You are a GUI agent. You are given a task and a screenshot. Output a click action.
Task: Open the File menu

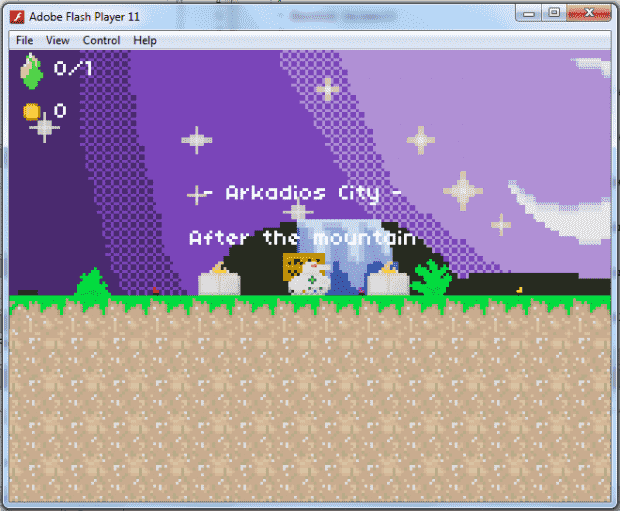[x=25, y=40]
